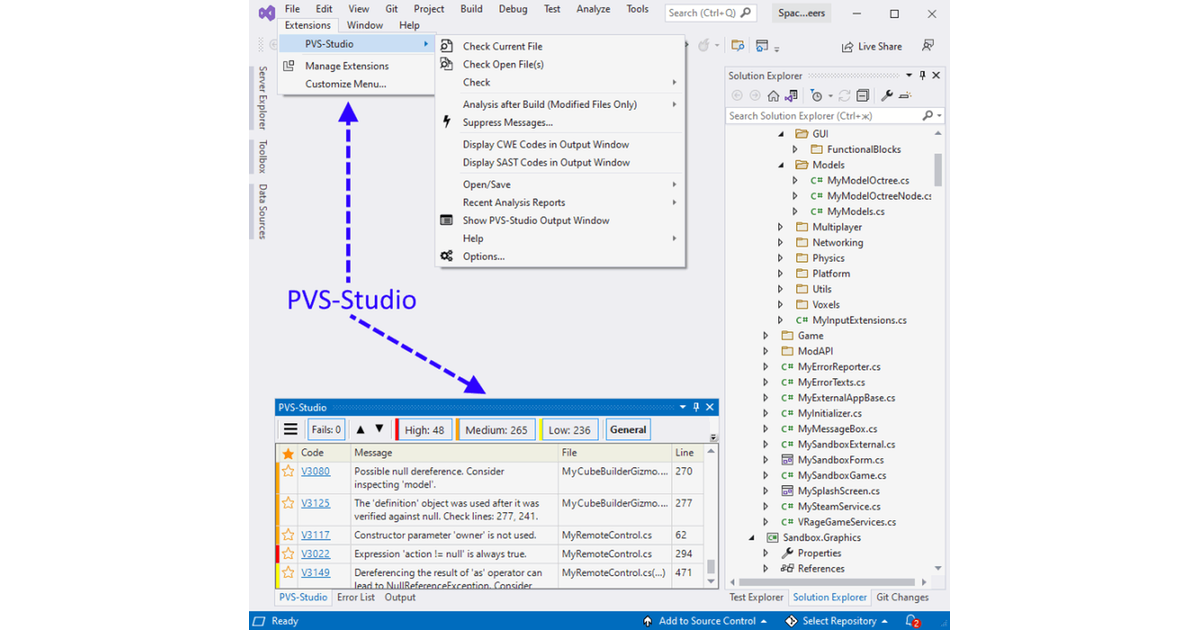Screen dimensions: 1200x630
Task: Click the Live Share button
Action: (871, 47)
